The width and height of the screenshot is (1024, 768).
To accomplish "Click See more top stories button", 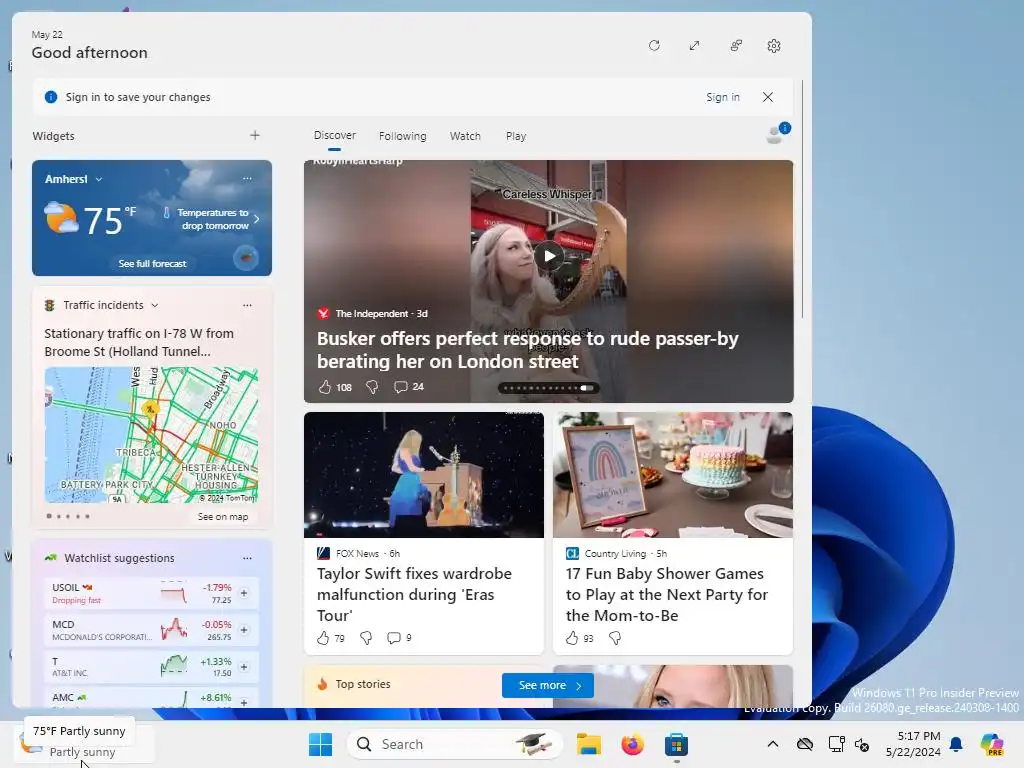I will coord(548,685).
